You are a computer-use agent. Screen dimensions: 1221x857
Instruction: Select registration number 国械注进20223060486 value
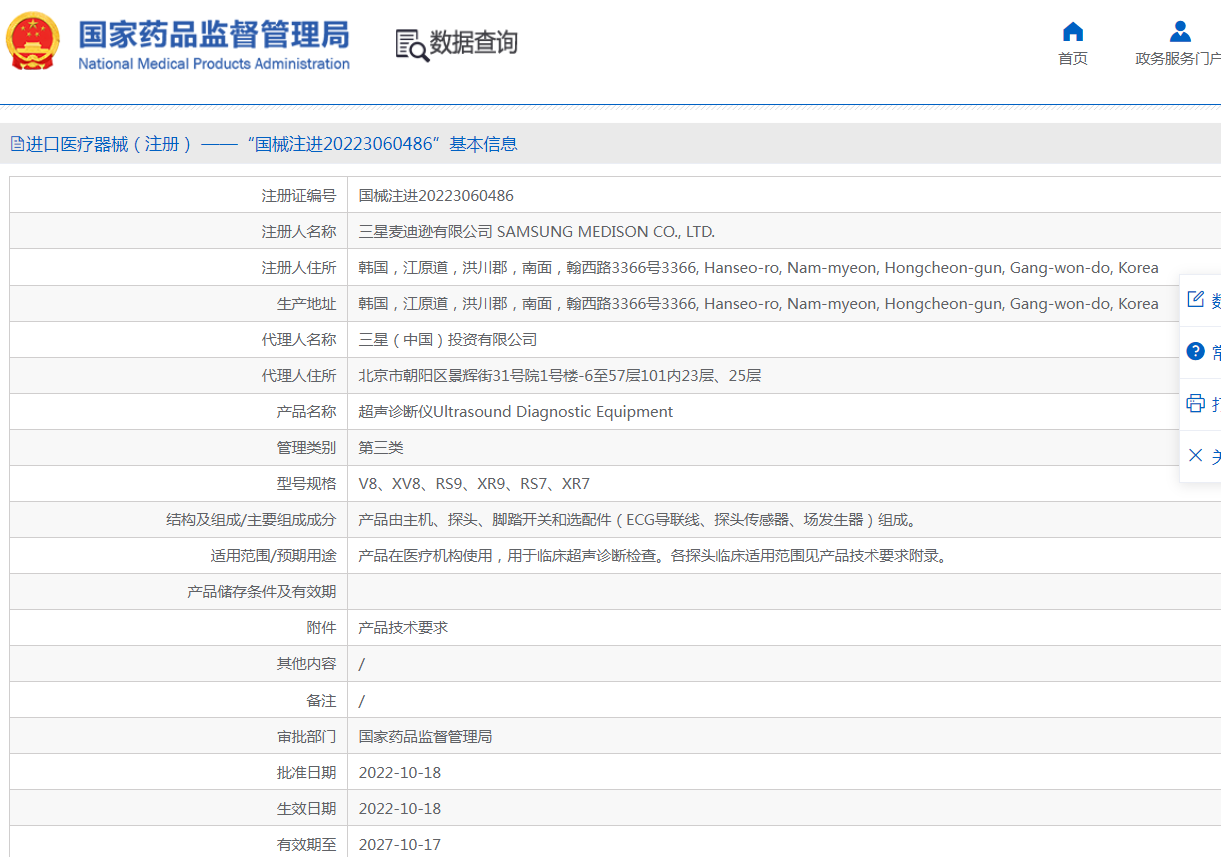pos(436,196)
